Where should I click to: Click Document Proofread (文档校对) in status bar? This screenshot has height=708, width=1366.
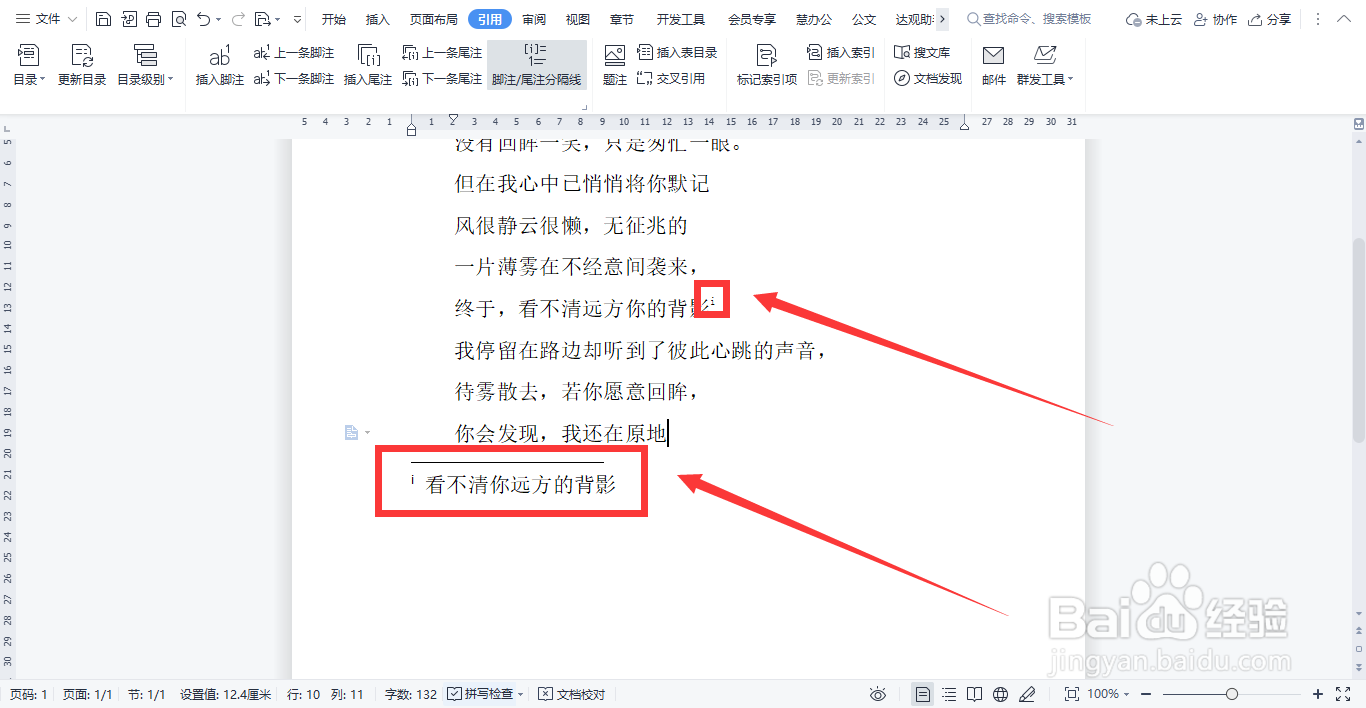(572, 694)
